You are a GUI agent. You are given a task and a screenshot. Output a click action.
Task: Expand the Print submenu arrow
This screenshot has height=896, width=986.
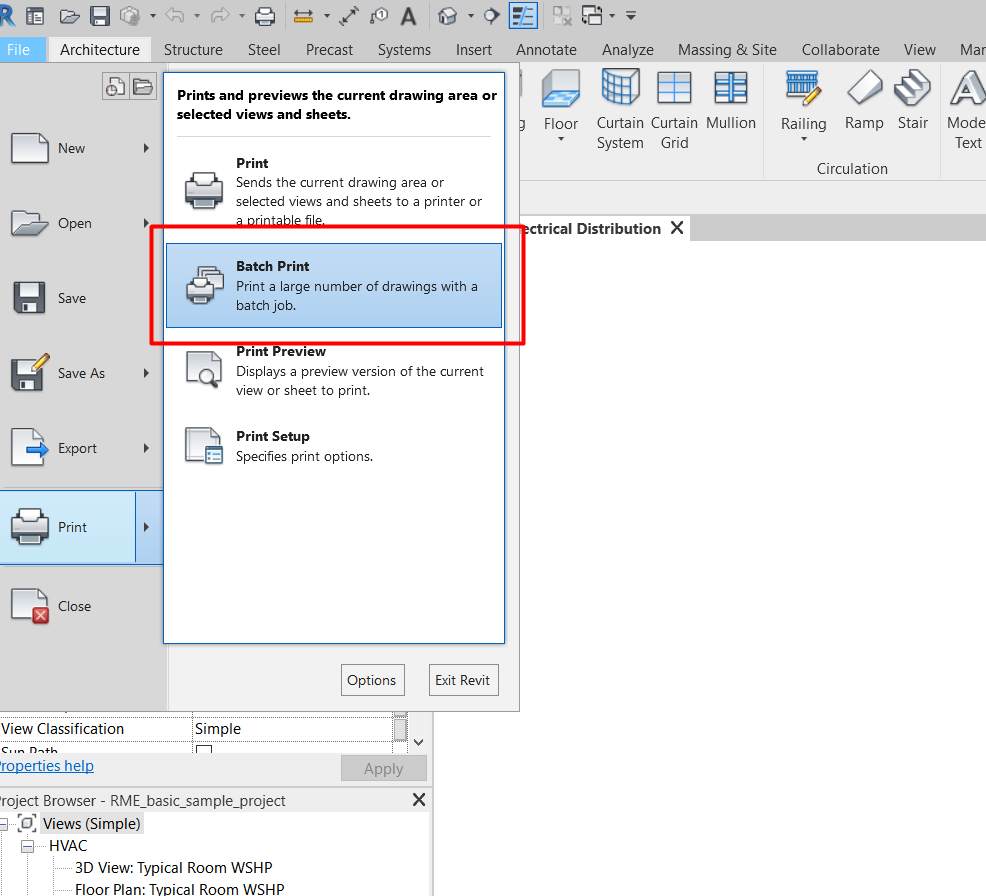147,527
